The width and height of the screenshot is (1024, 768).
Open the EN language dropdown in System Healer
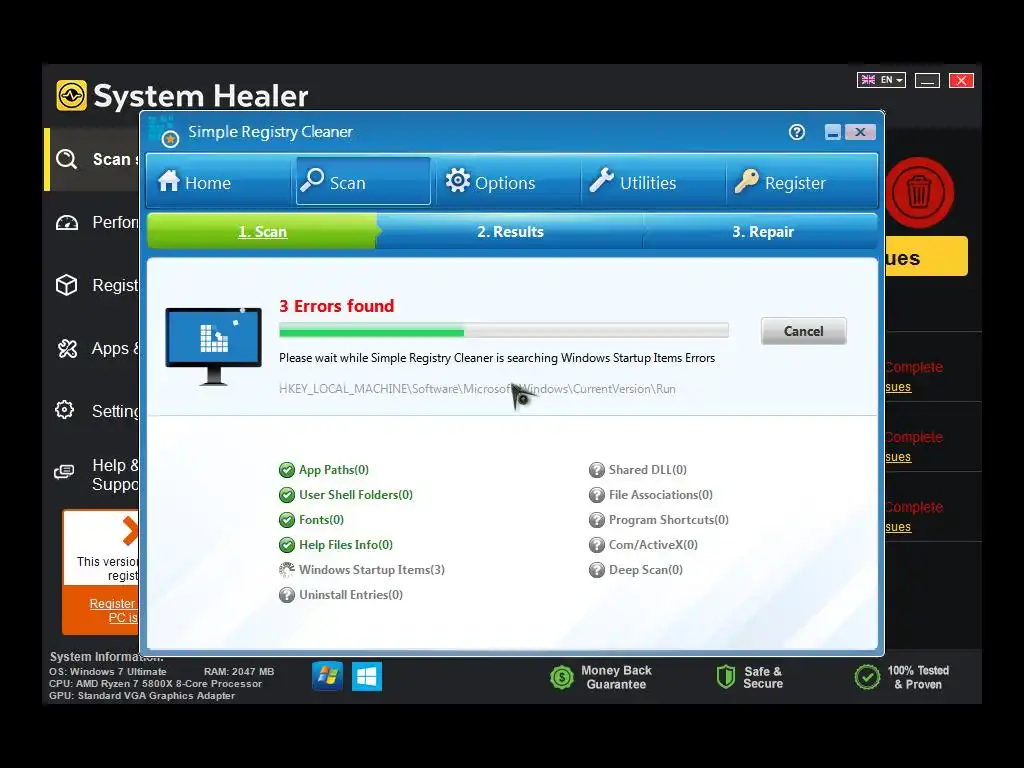pos(881,80)
